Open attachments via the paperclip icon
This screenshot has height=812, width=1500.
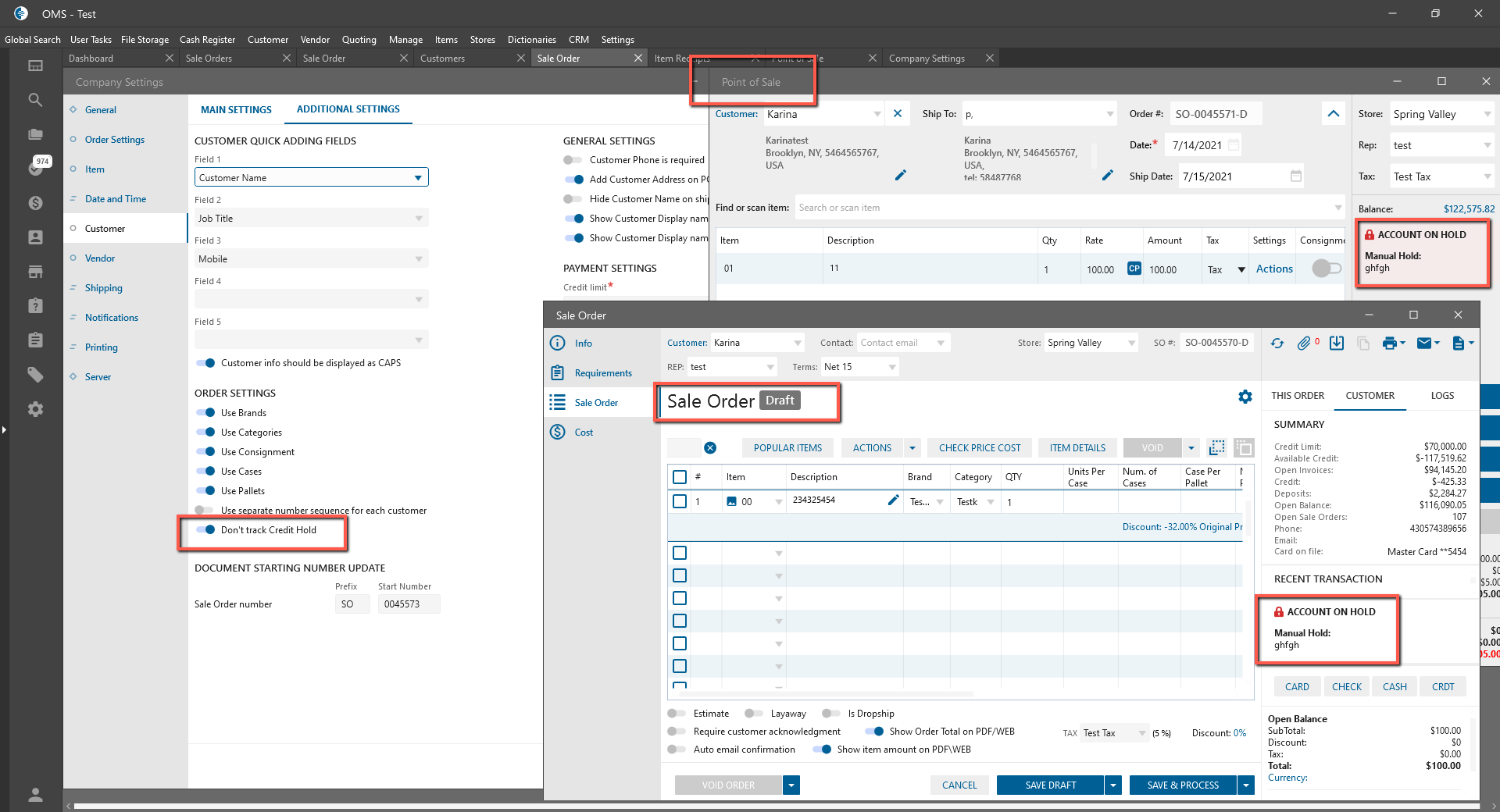[1303, 344]
